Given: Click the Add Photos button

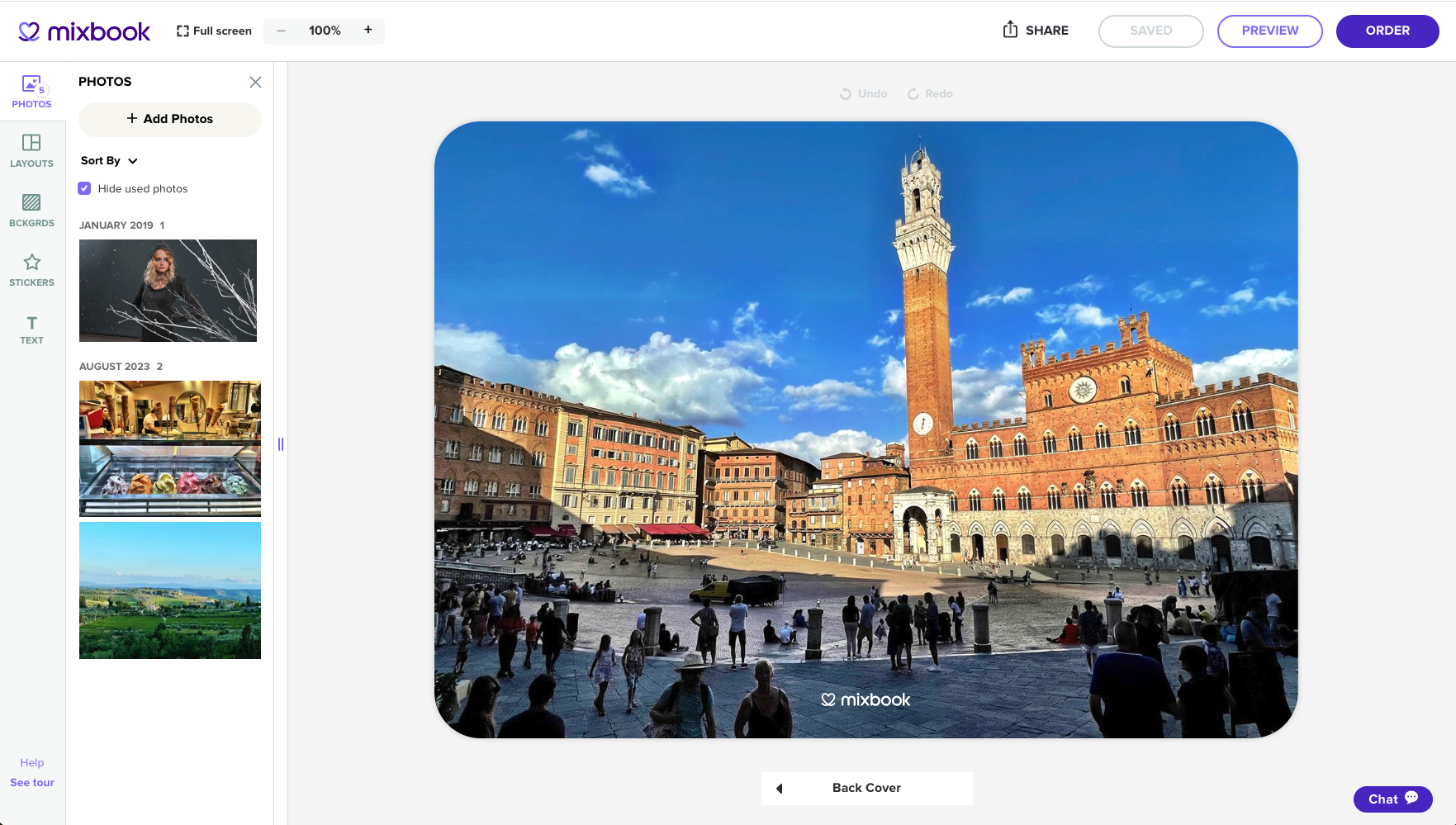Looking at the screenshot, I should [x=170, y=119].
